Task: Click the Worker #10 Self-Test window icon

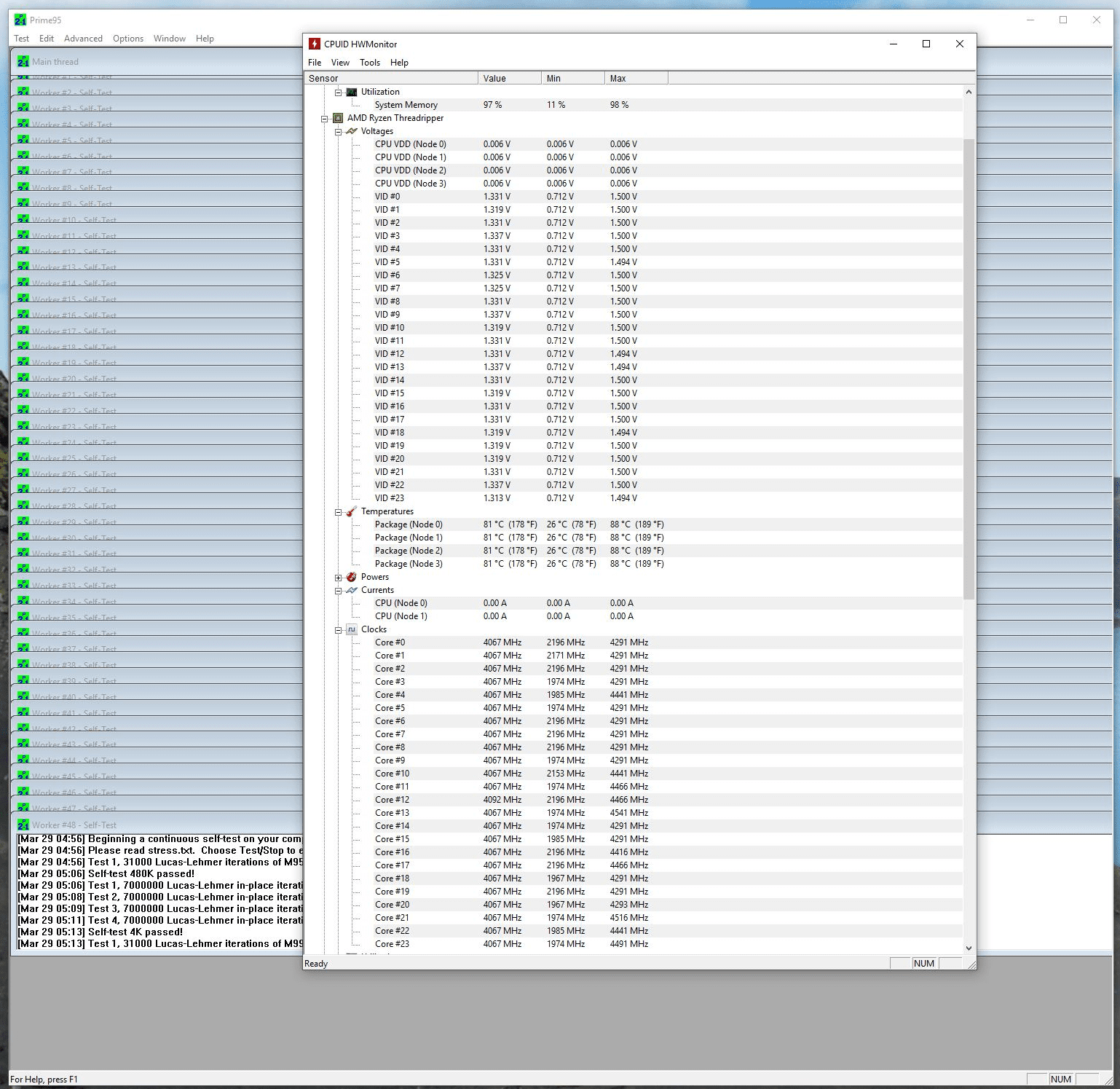Action: tap(23, 219)
